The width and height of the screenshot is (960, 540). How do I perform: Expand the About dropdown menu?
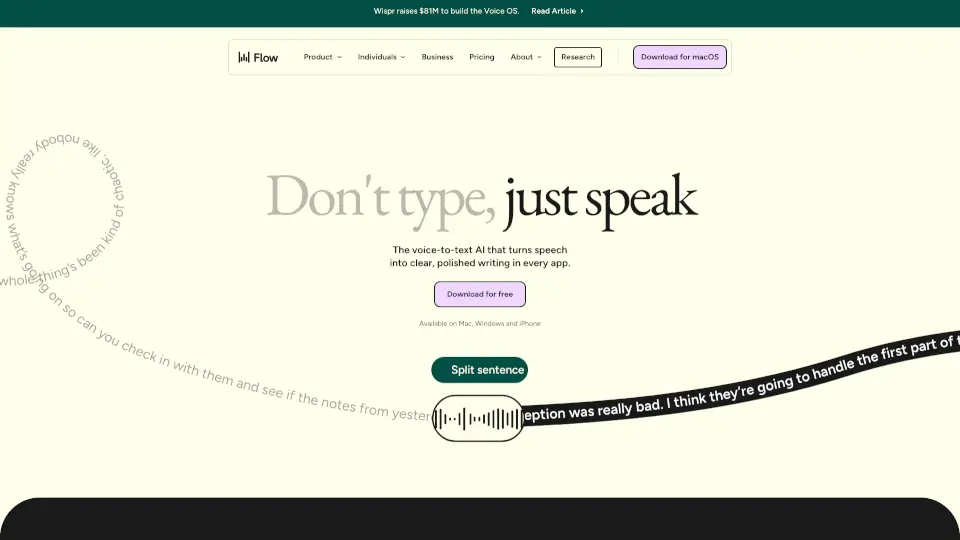click(x=522, y=57)
